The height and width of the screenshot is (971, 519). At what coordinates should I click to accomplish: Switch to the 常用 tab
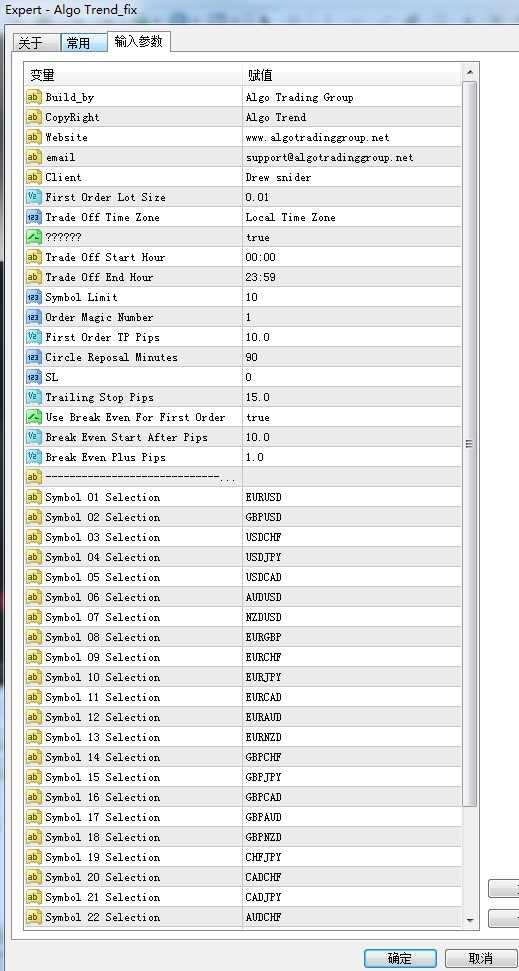click(x=84, y=43)
